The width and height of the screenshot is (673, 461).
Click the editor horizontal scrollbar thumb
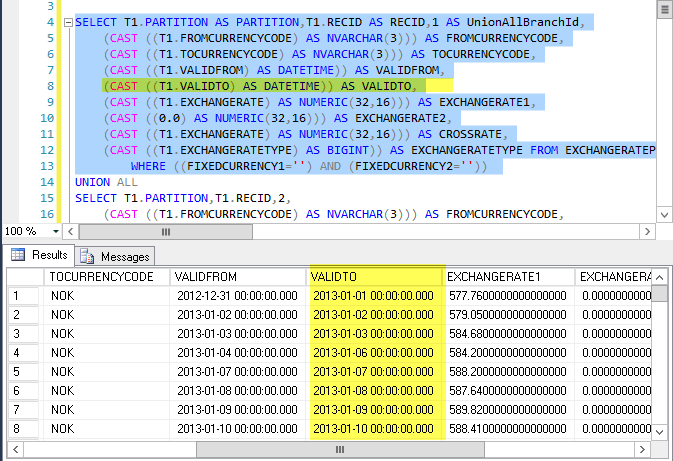pos(166,232)
